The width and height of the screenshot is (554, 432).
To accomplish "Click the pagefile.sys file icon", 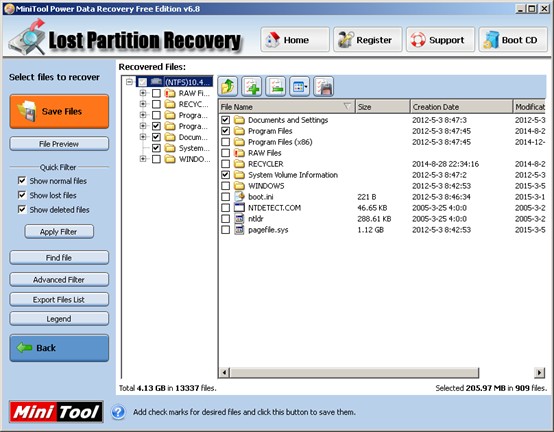I will pos(239,230).
